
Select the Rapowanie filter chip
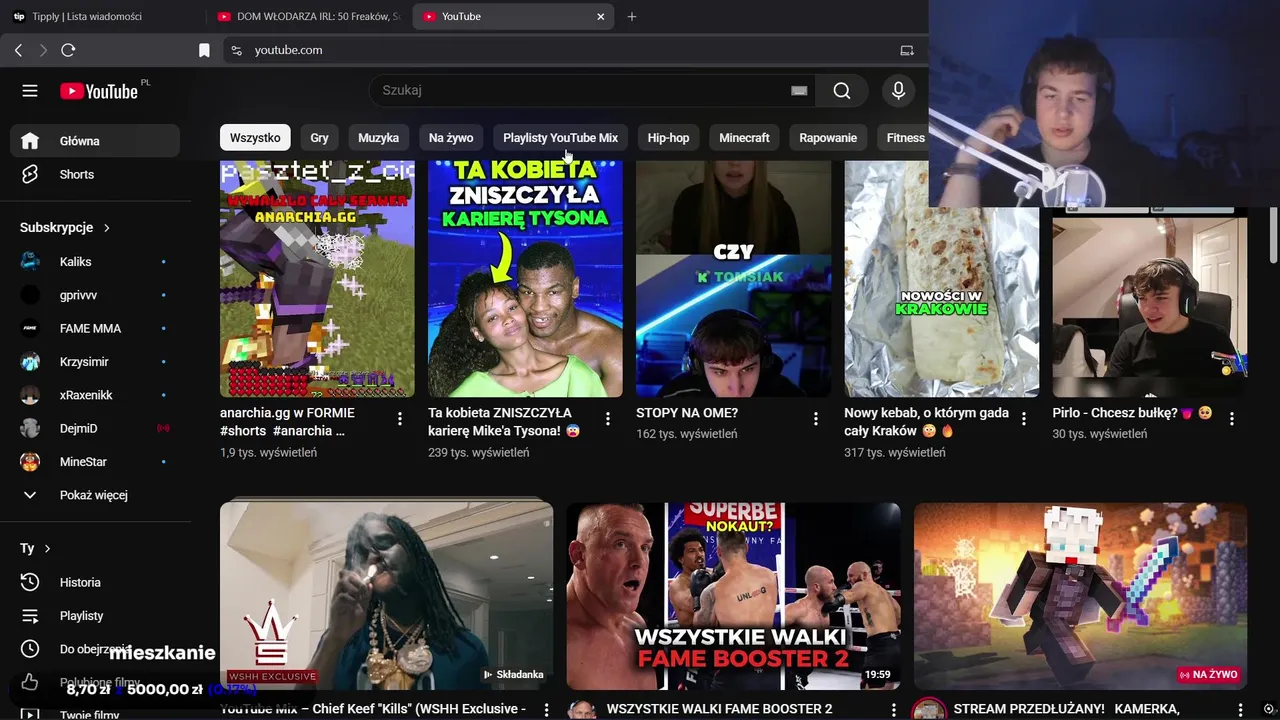828,138
